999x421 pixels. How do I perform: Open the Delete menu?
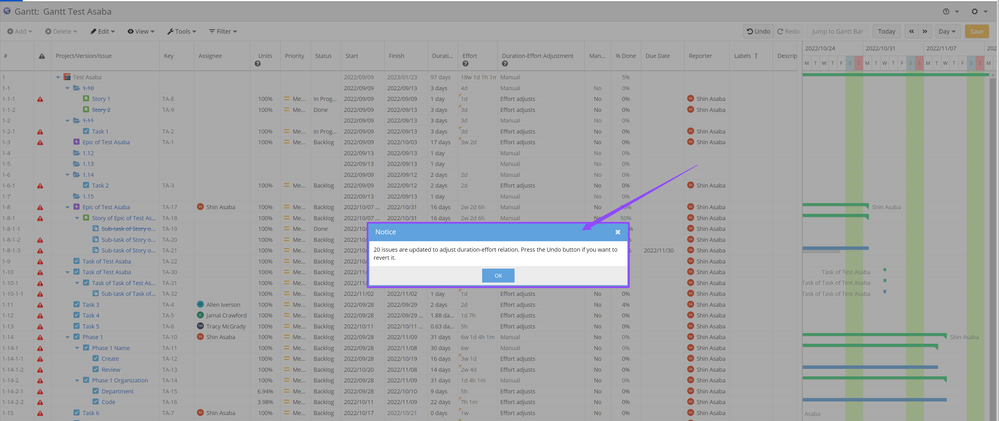coord(61,31)
